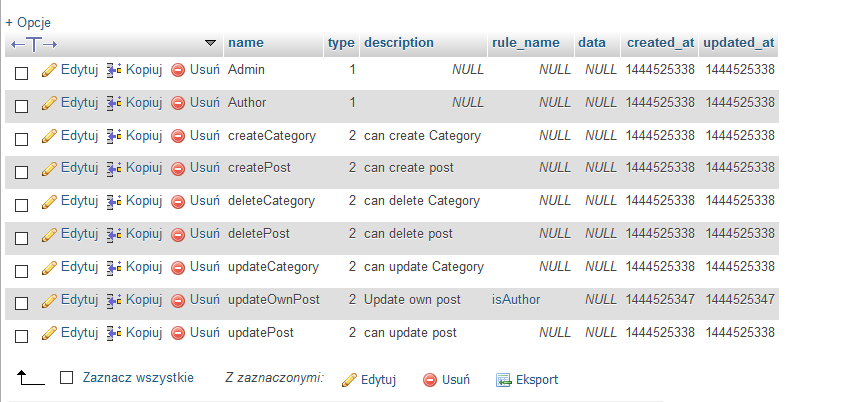Click the bulk 'Edytuj' button below the table
Screen dimensions: 860x402
tap(369, 380)
